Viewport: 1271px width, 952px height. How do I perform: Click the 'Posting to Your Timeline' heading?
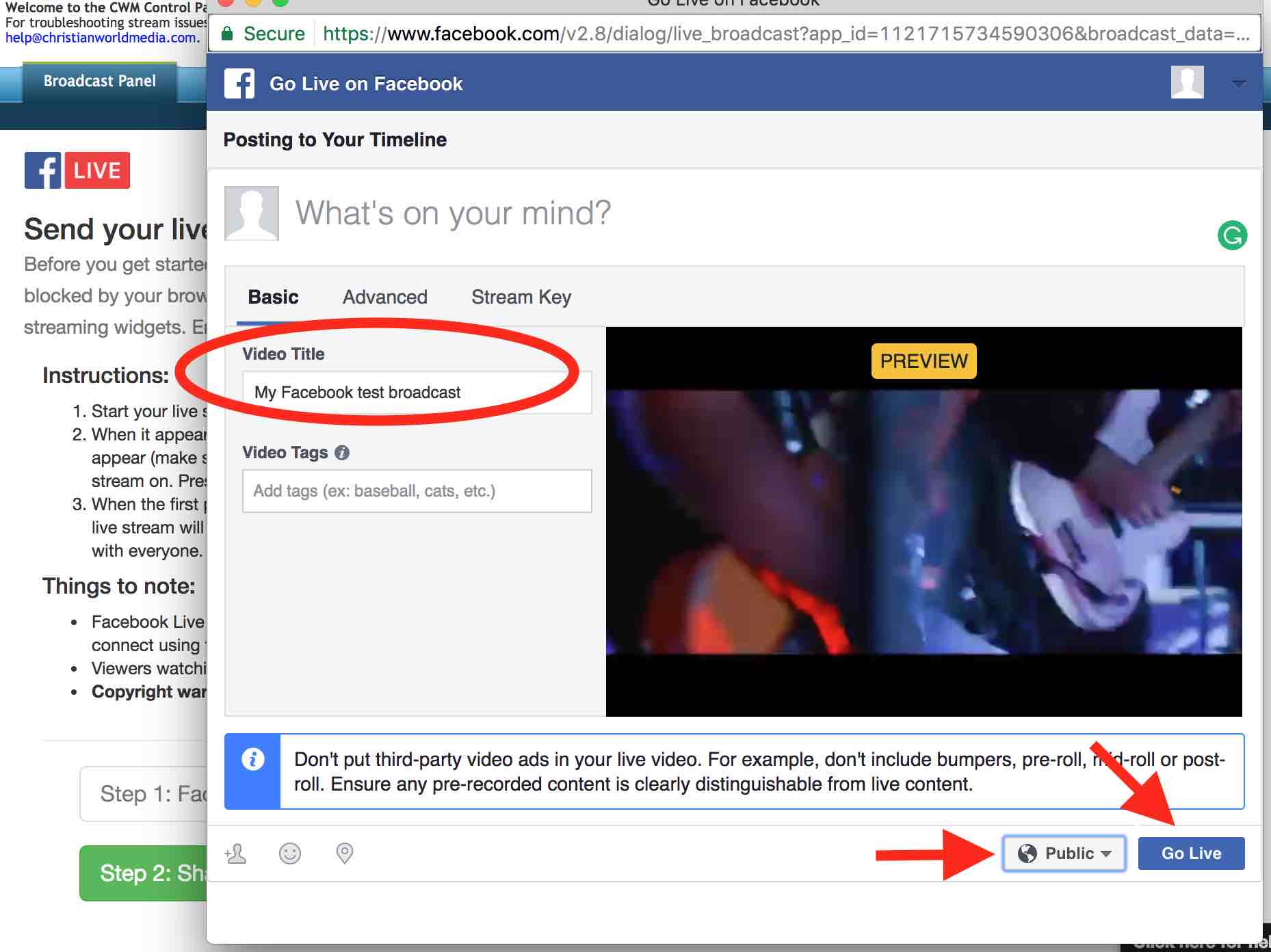coord(335,140)
